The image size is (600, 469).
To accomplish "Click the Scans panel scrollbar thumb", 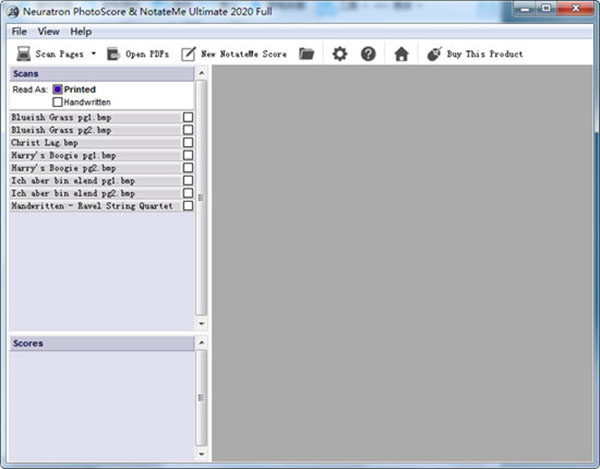I will tap(201, 197).
